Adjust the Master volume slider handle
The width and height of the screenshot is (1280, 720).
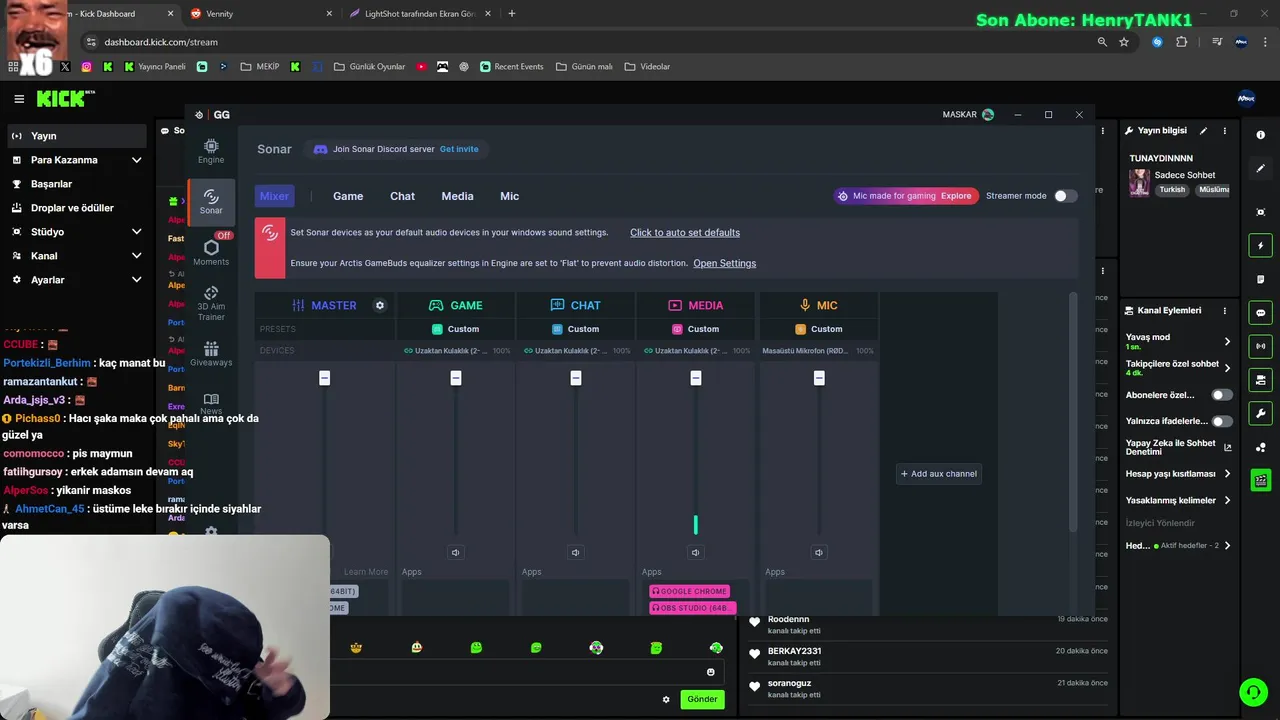[x=324, y=378]
